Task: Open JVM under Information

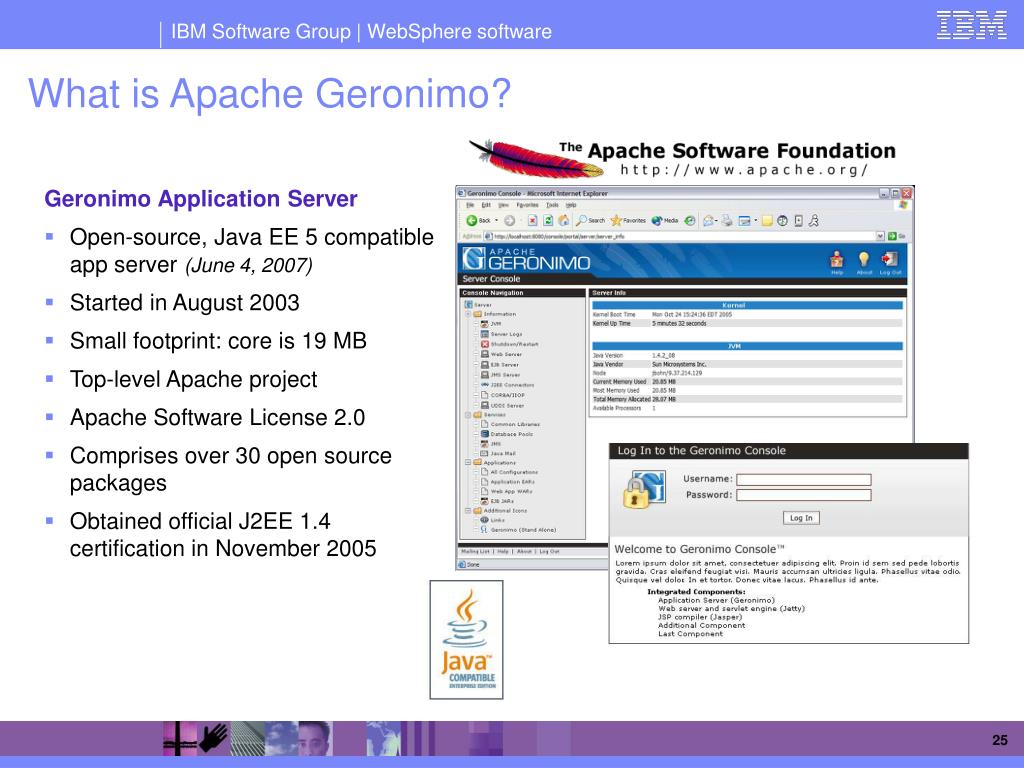Action: click(x=490, y=324)
